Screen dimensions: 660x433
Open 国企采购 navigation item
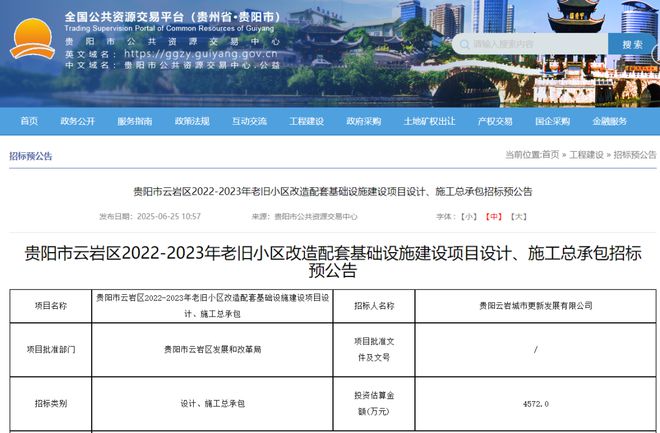click(552, 121)
